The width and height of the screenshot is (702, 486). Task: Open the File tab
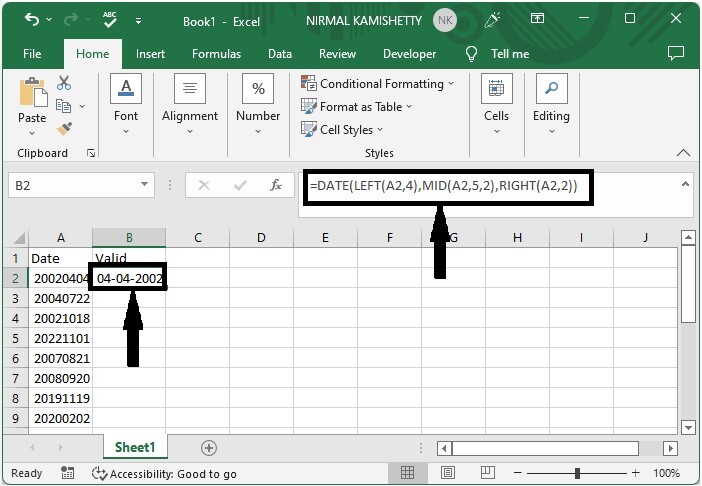point(32,54)
